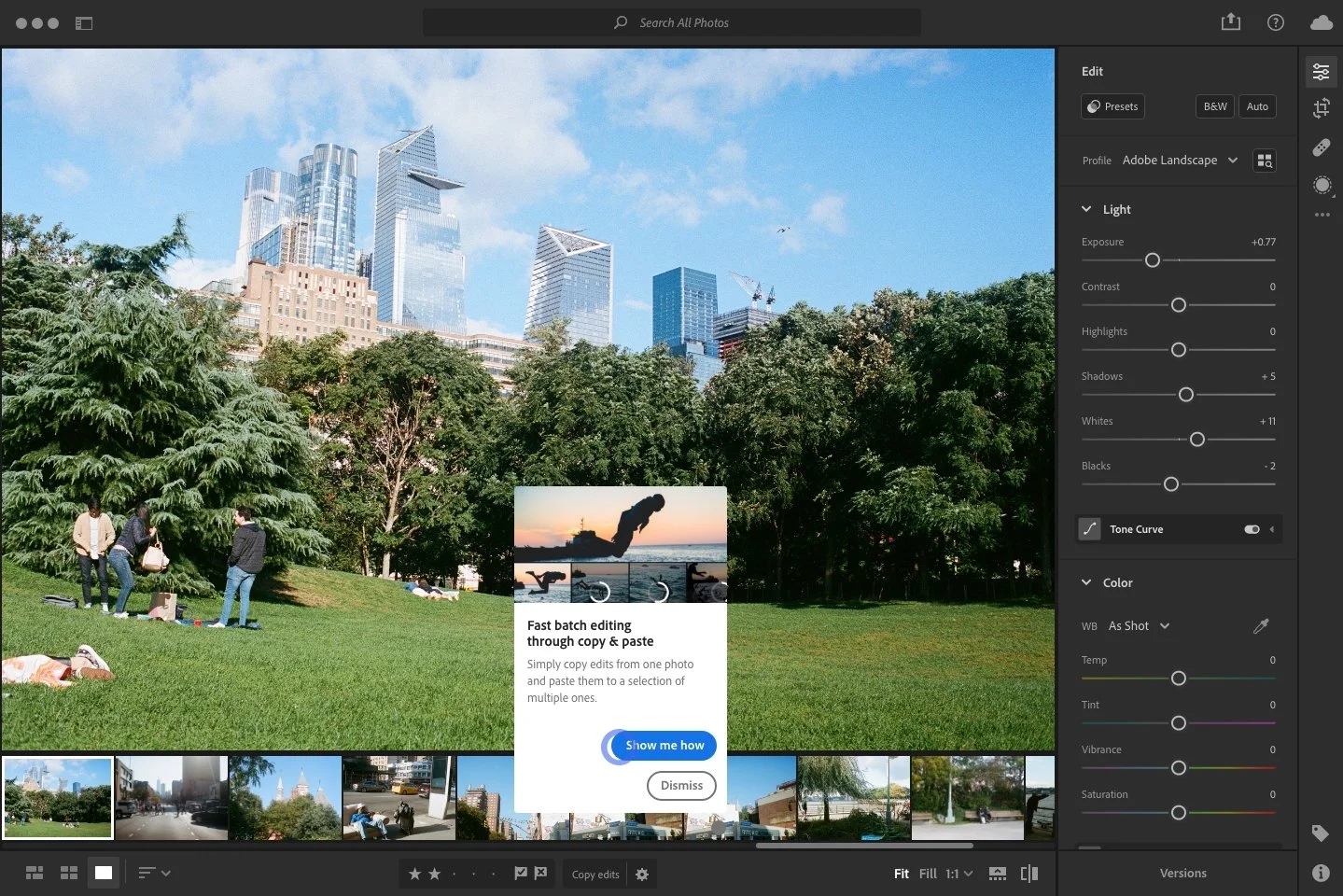Screen dimensions: 1343x896
Task: Select Fit zoom mode
Action: (902, 874)
